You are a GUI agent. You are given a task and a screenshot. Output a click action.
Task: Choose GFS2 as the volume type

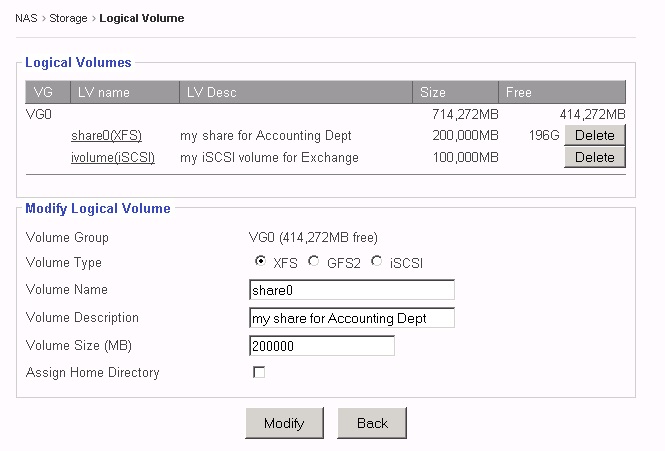[x=314, y=262]
